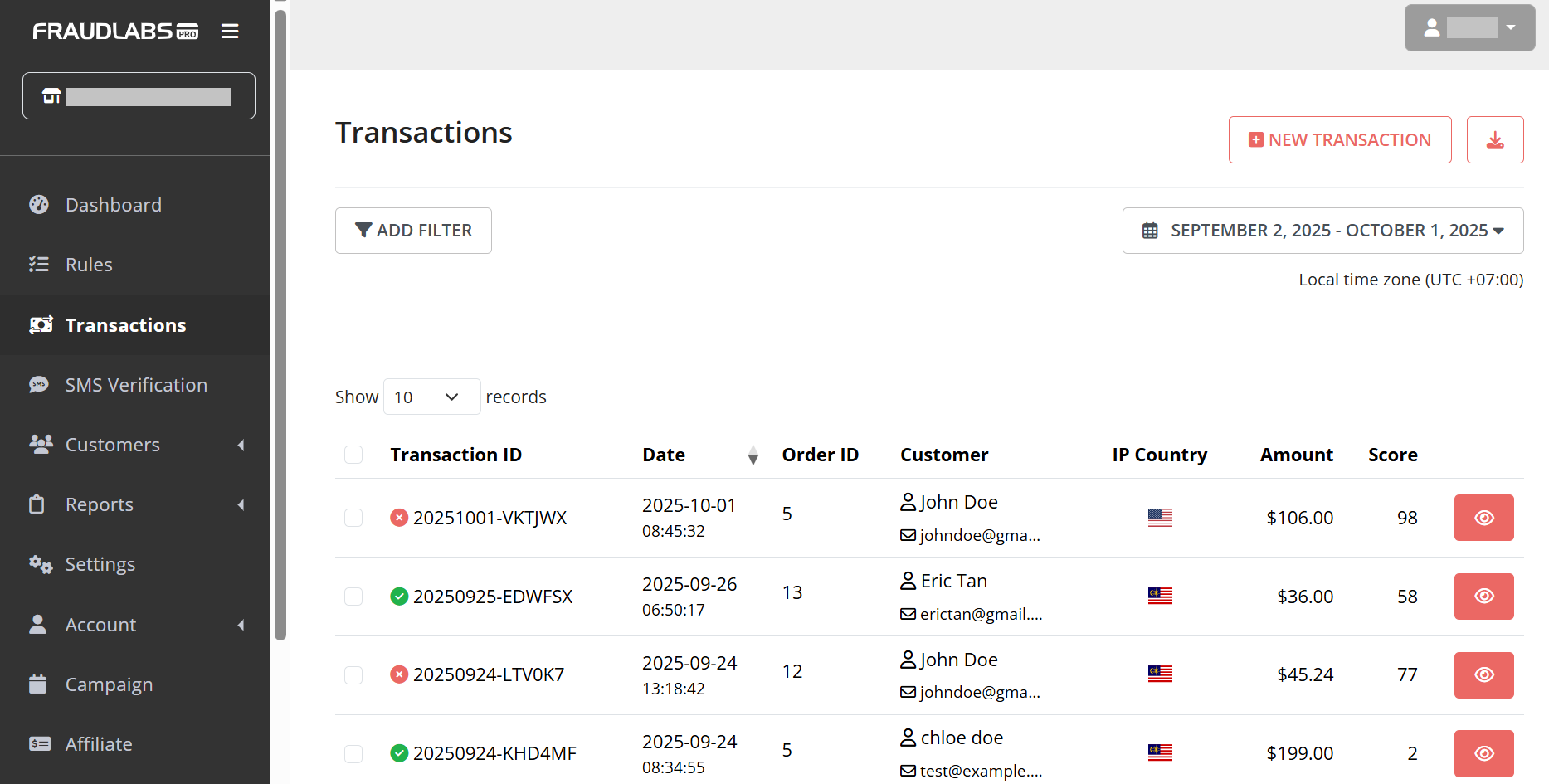Click the hamburger menu icon
Screen dimensions: 1549x784
coord(230,32)
